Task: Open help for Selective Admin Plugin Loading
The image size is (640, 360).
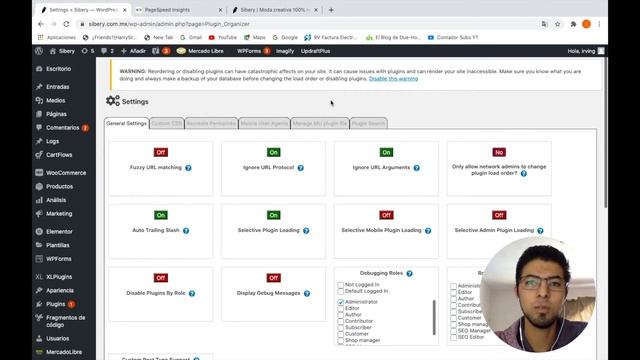Action: point(540,231)
